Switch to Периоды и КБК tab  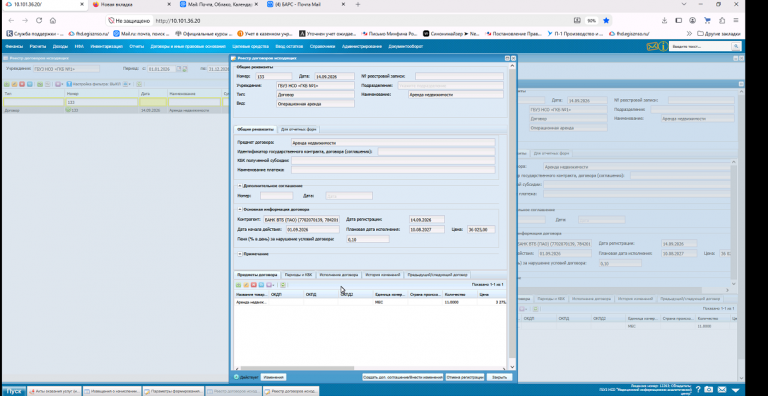pos(298,275)
